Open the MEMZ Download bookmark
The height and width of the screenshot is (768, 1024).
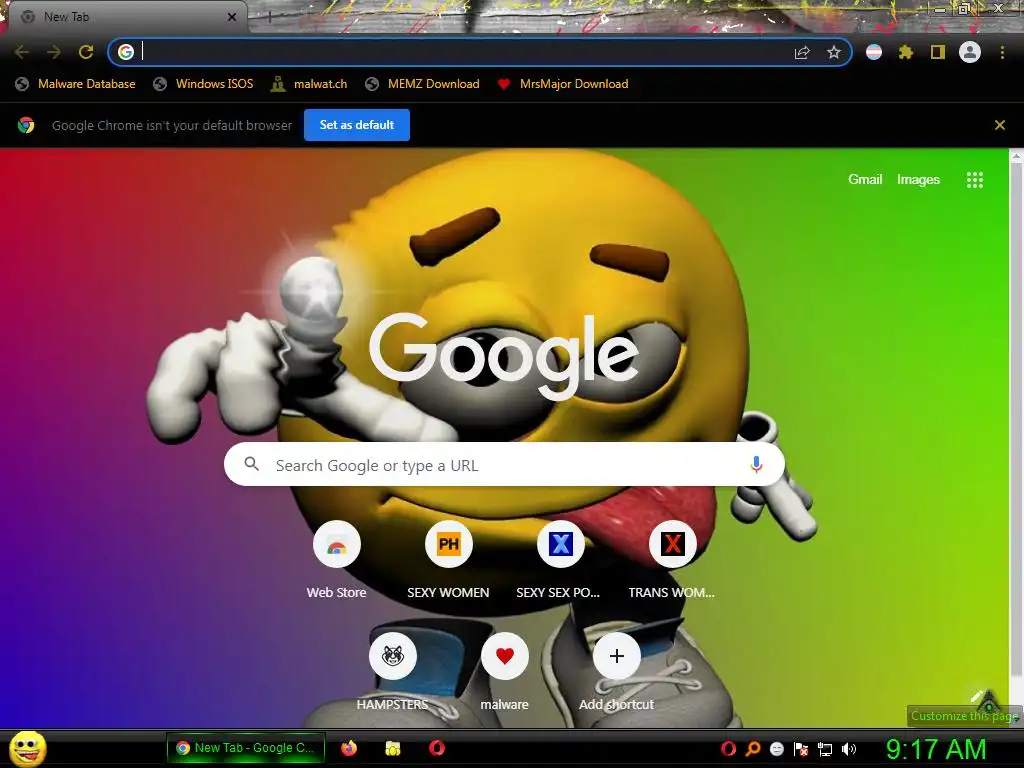click(423, 84)
